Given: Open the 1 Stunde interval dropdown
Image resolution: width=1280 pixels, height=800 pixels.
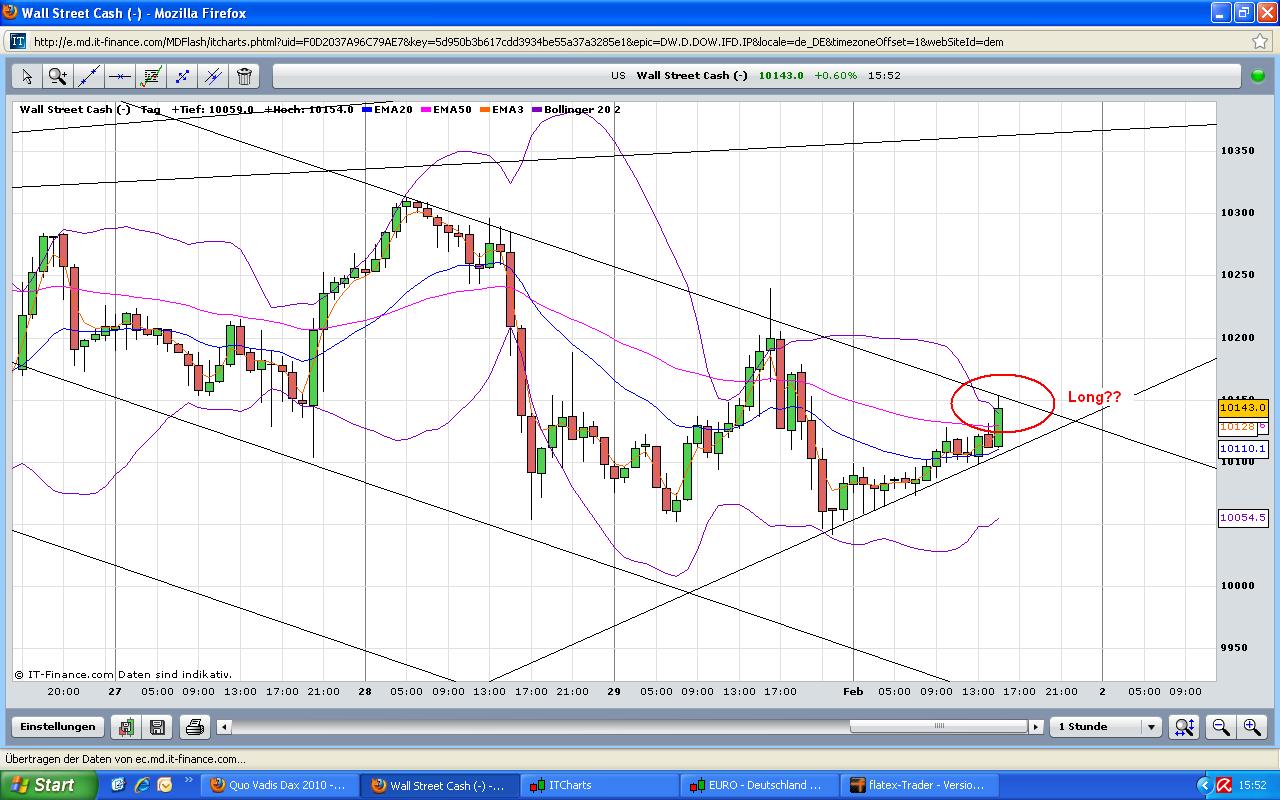Looking at the screenshot, I should point(1108,727).
